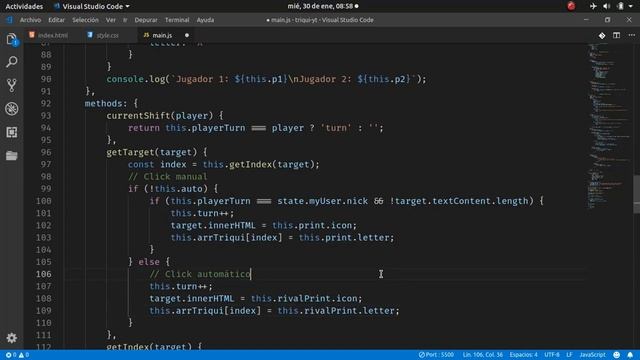Image resolution: width=640 pixels, height=360 pixels.
Task: Click on 'this.print.letter' on line 103
Action: coord(344,238)
